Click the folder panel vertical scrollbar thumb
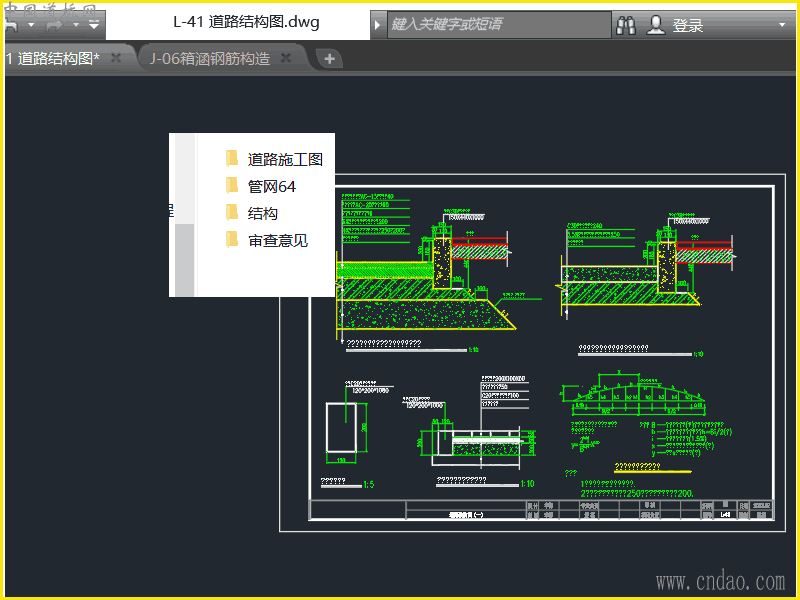This screenshot has height=600, width=800. click(185, 260)
